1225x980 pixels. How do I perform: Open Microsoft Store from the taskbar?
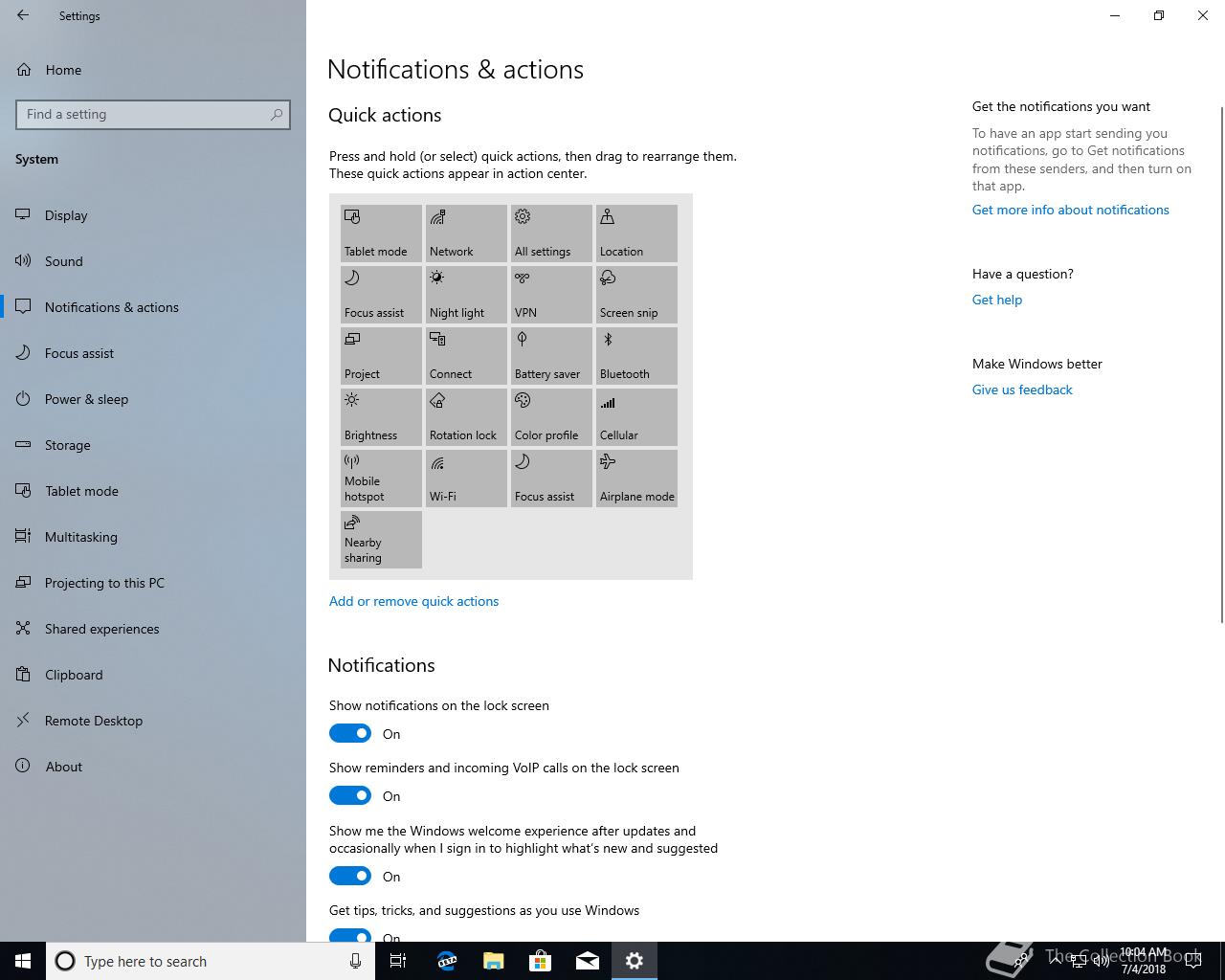click(541, 961)
